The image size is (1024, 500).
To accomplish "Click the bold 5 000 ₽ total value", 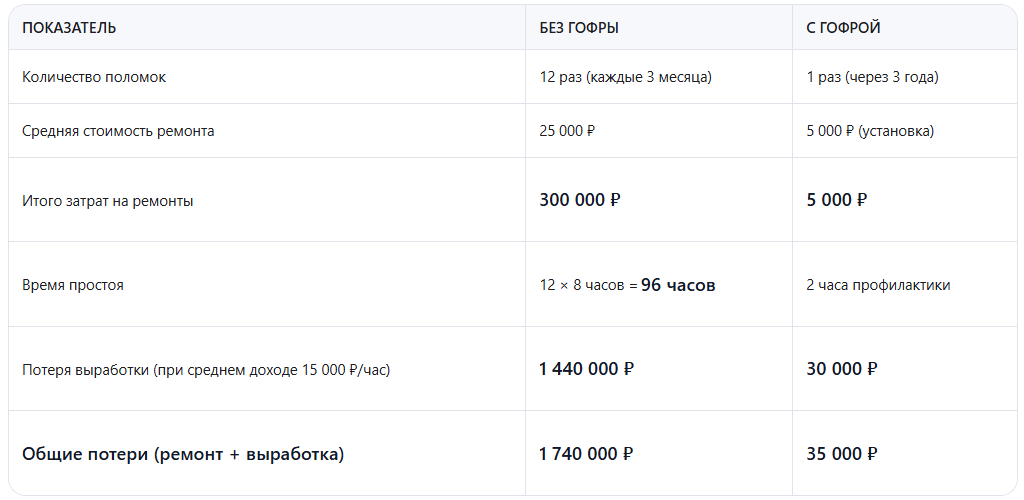I will coord(837,200).
